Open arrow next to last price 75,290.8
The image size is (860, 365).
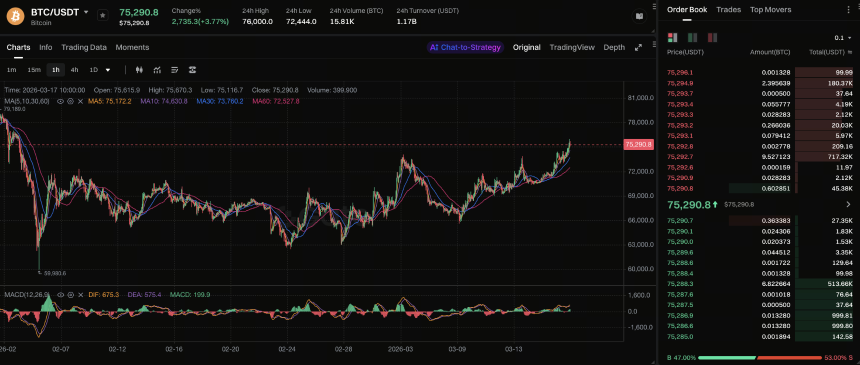849,205
